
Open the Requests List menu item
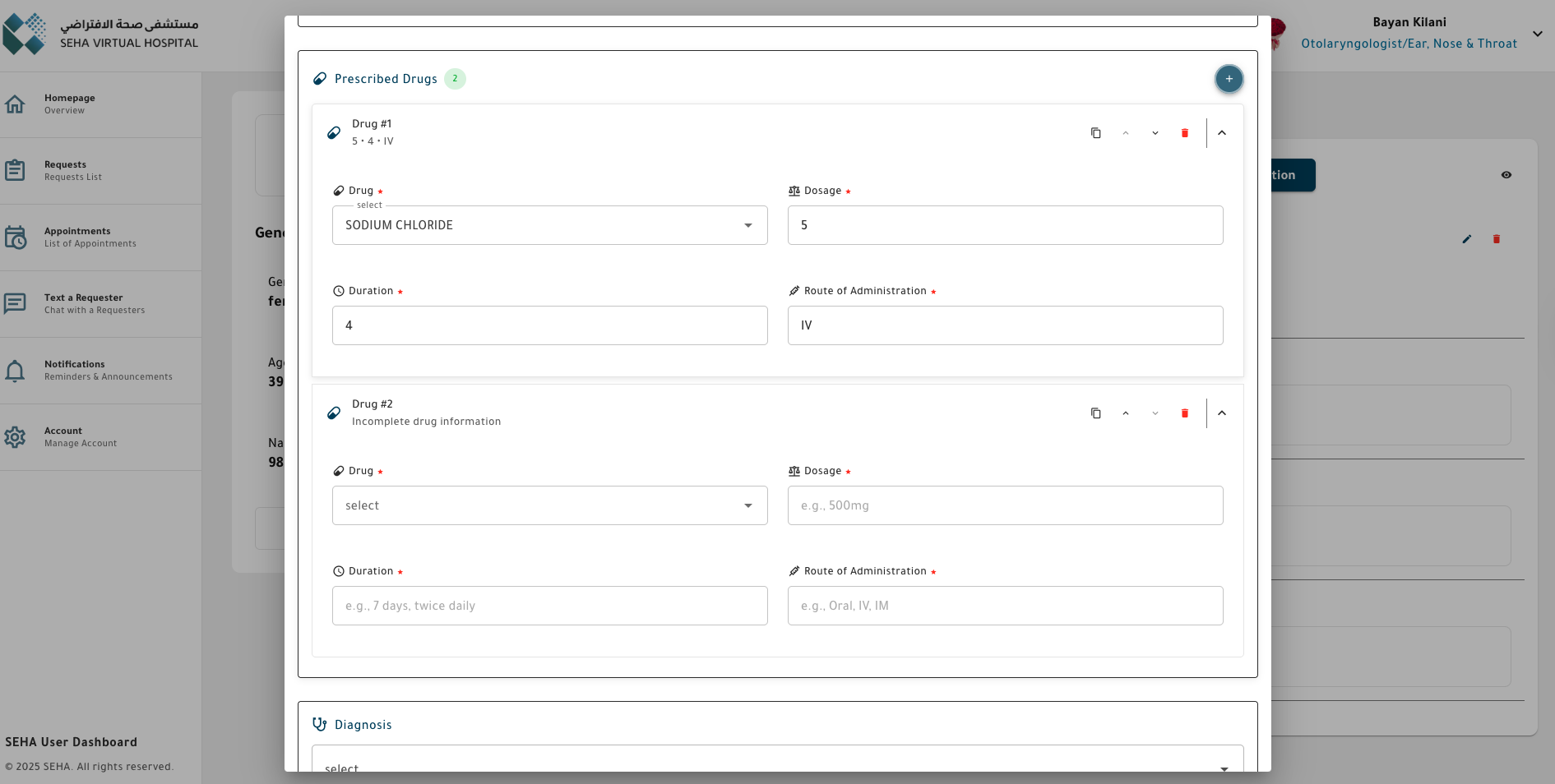tap(73, 171)
